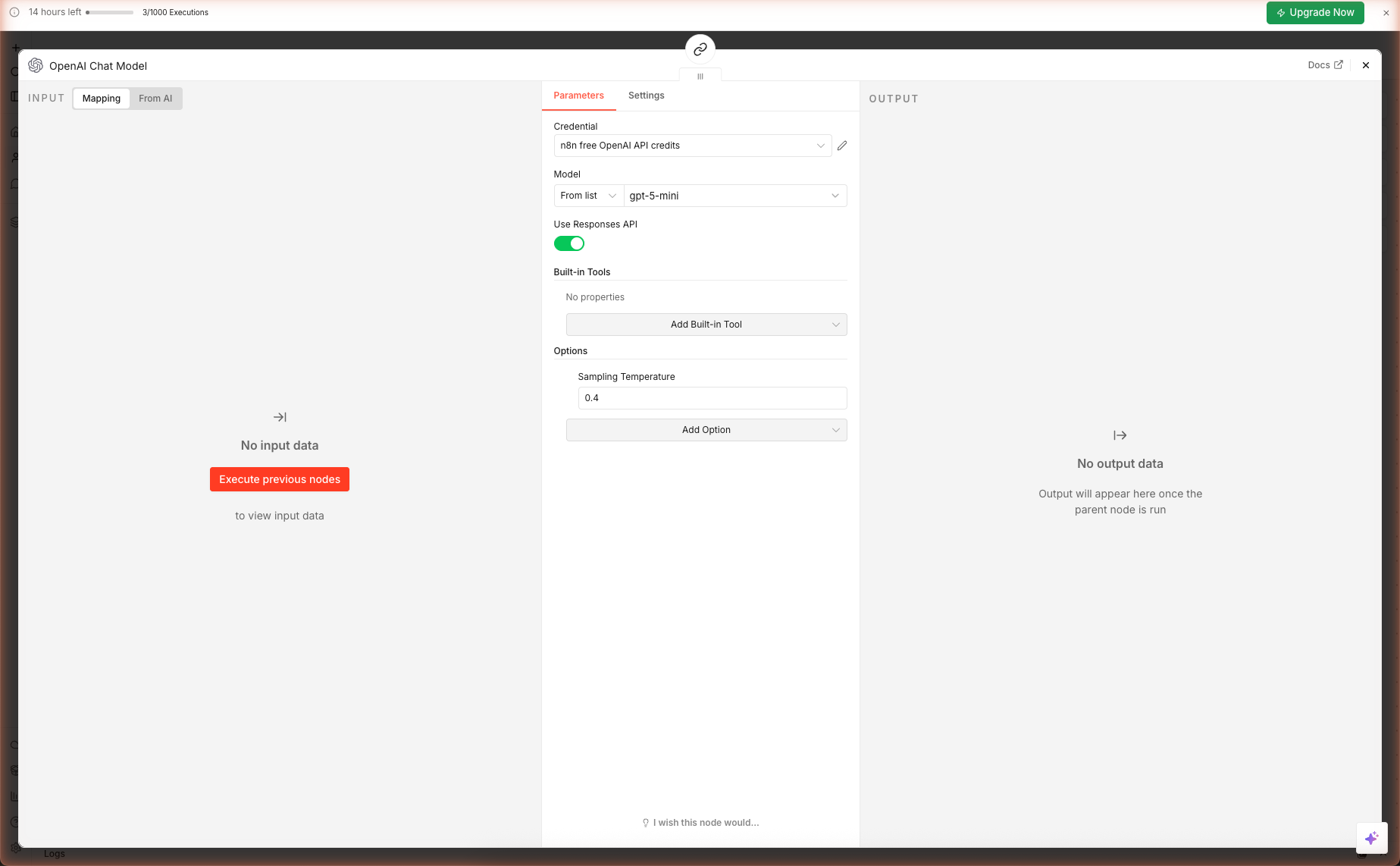Switch input view to From AI
1400x866 pixels.
(155, 99)
